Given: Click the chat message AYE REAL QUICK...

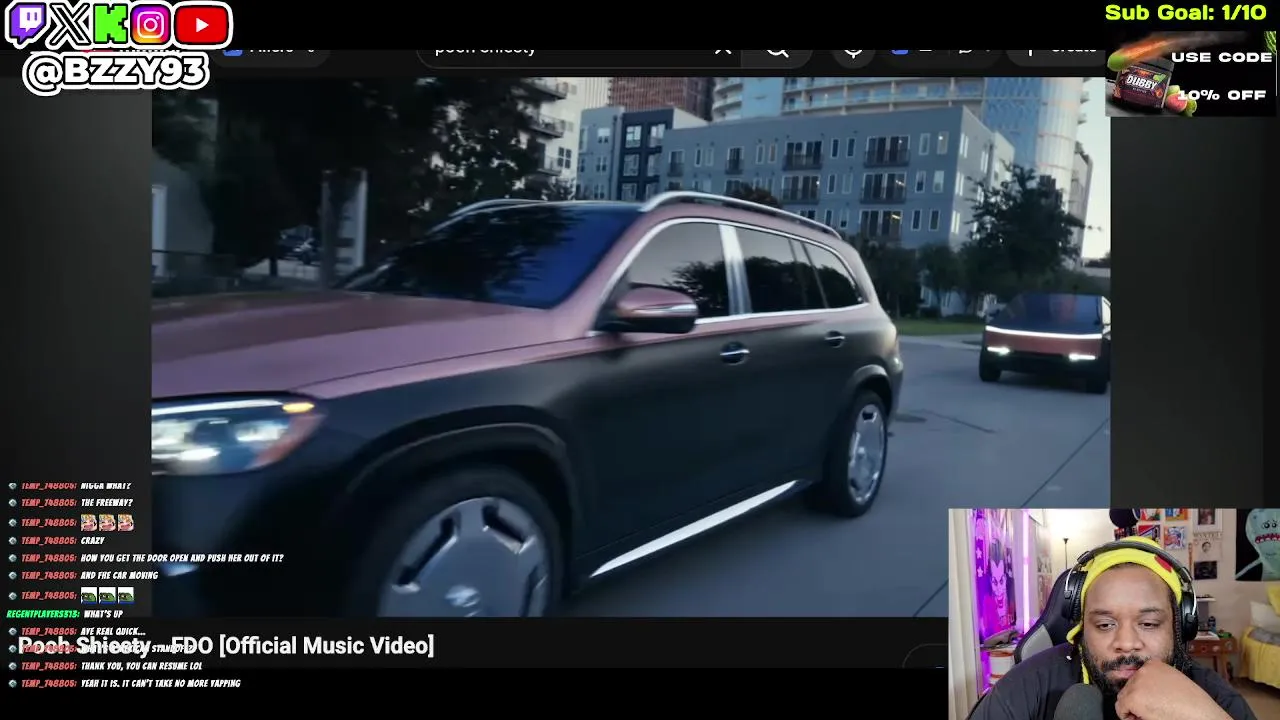Looking at the screenshot, I should point(113,632).
